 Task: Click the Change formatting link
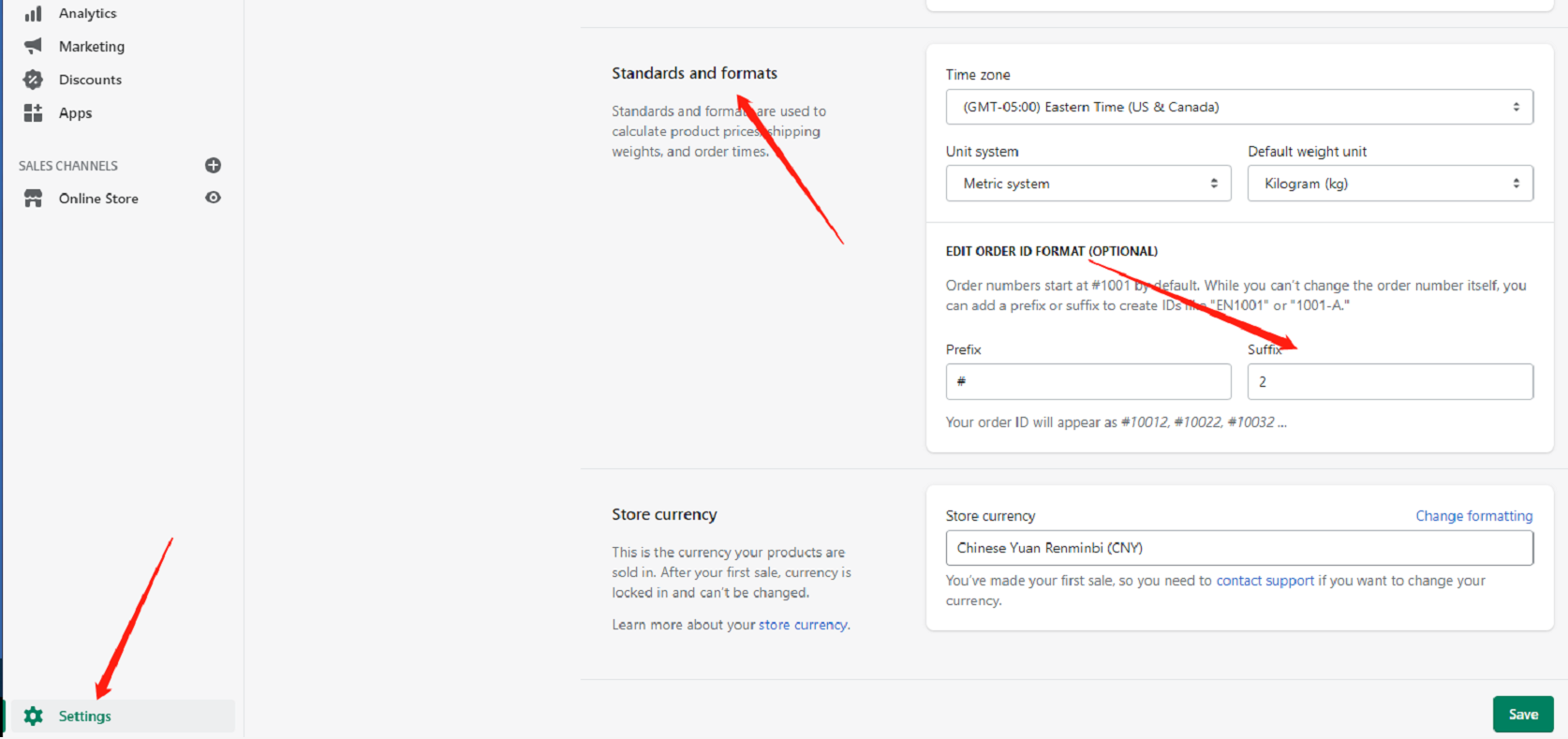tap(1473, 516)
